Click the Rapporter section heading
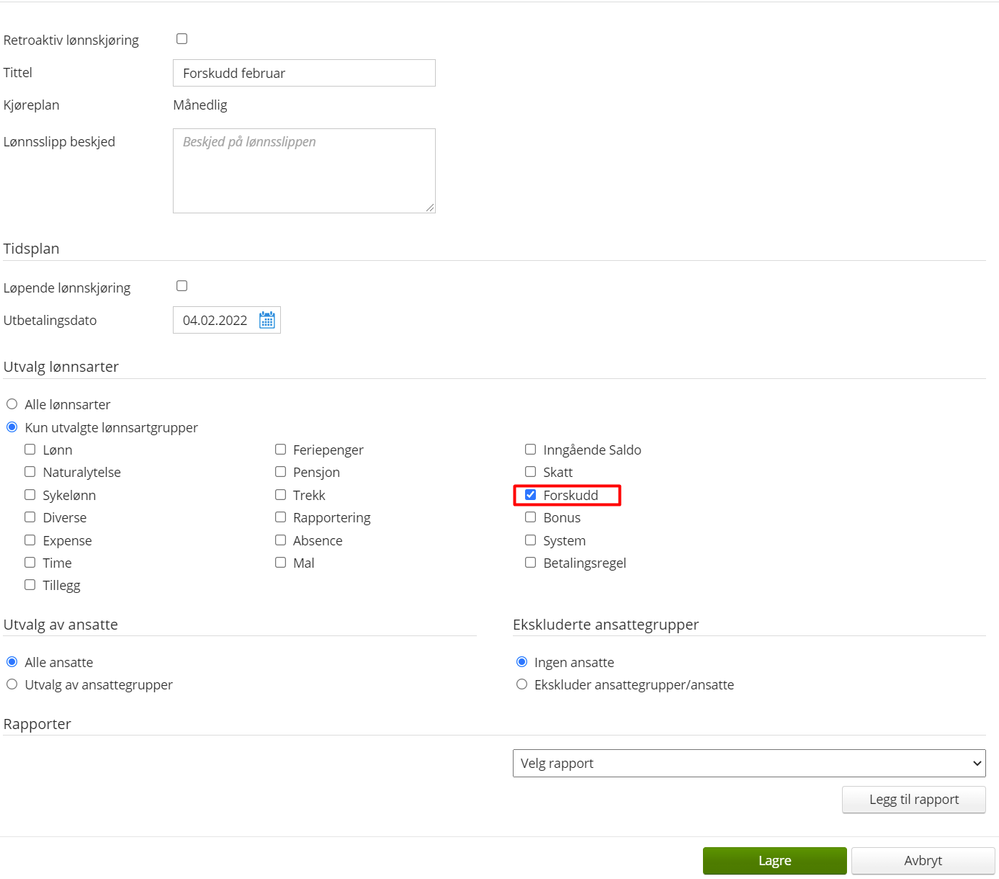 click(37, 724)
